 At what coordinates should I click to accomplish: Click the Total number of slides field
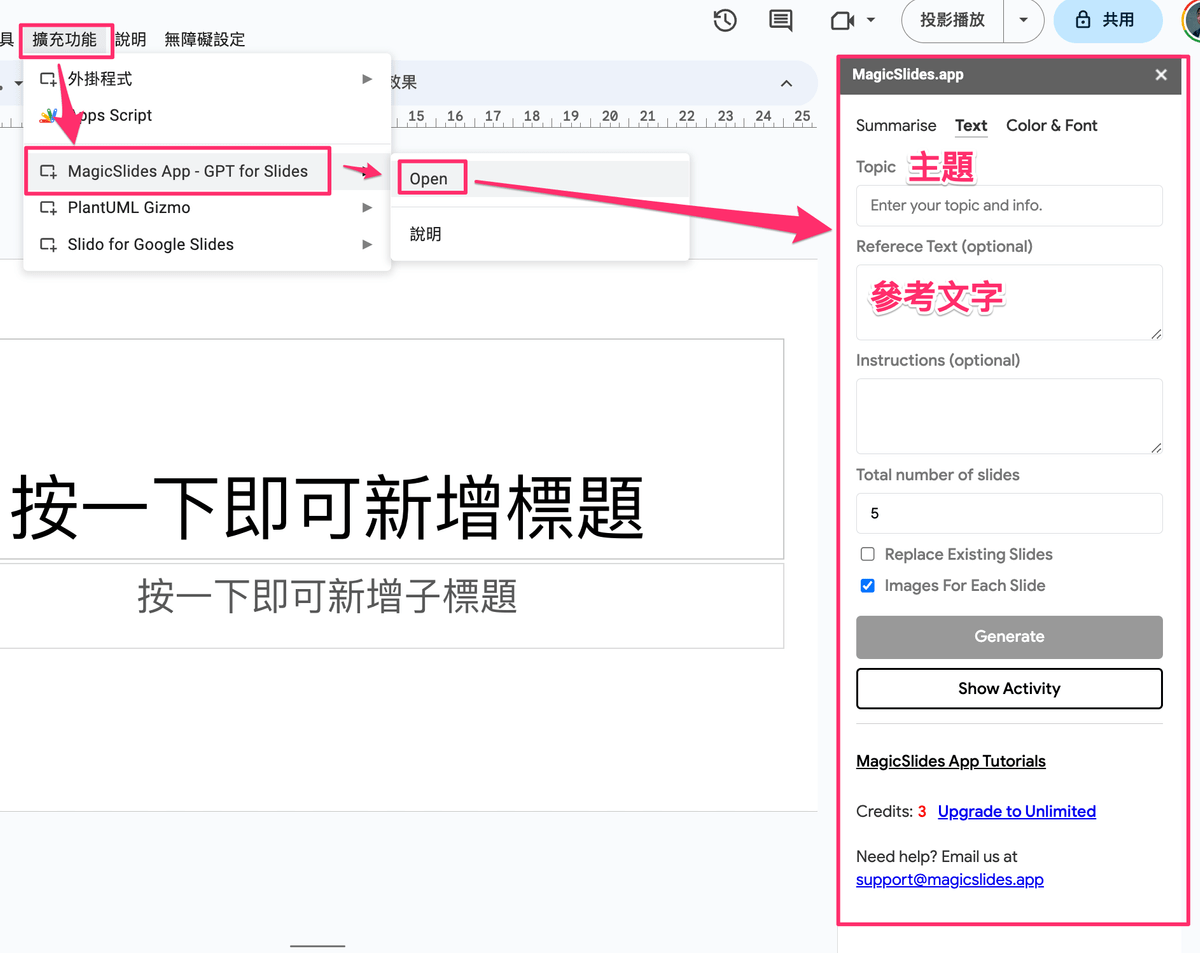[x=1009, y=513]
